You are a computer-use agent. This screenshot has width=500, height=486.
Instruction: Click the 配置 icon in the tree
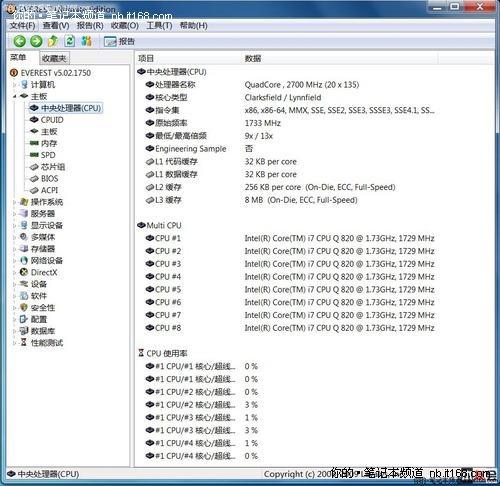pos(24,319)
